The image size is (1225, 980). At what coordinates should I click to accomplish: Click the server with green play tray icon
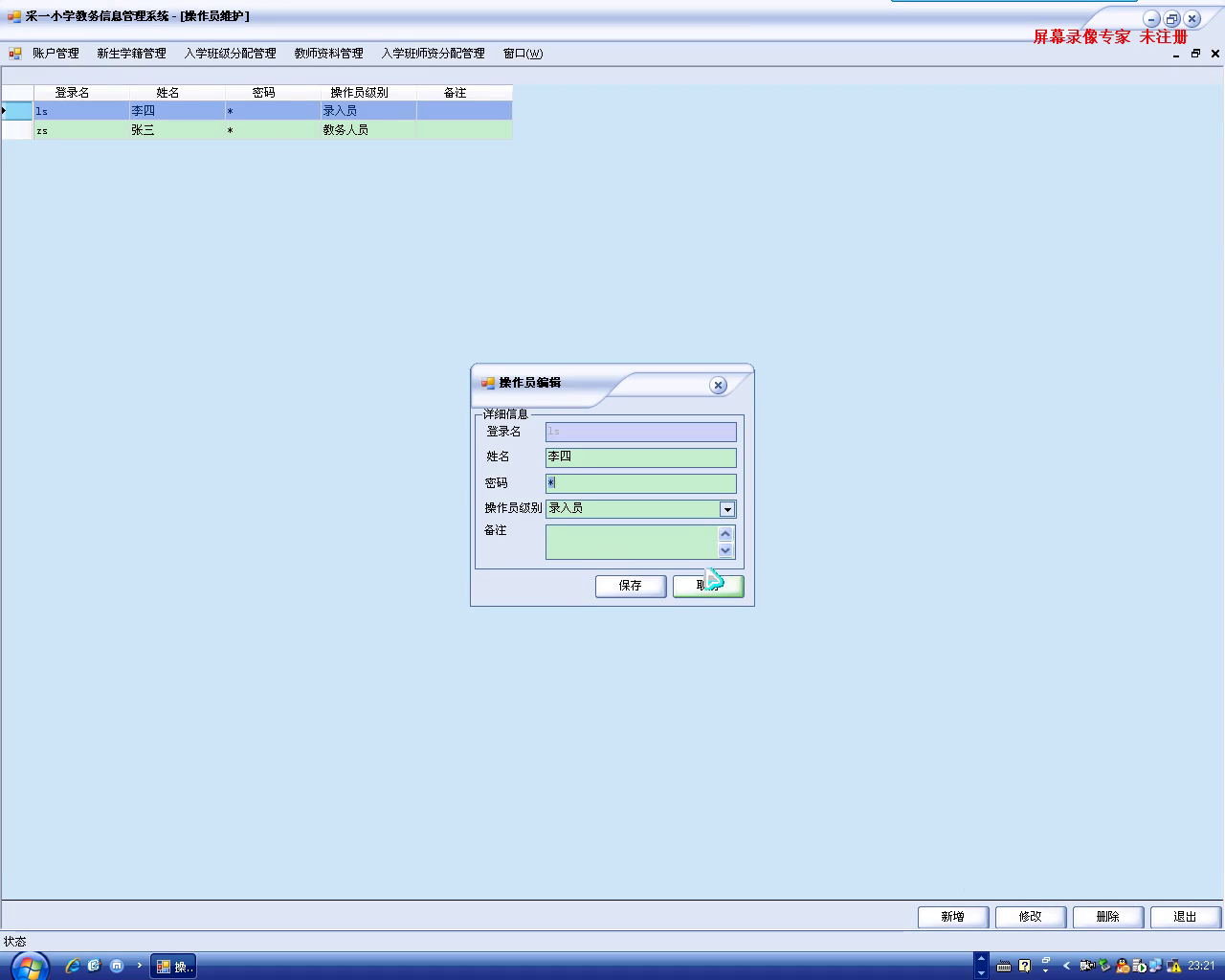pos(1139,966)
